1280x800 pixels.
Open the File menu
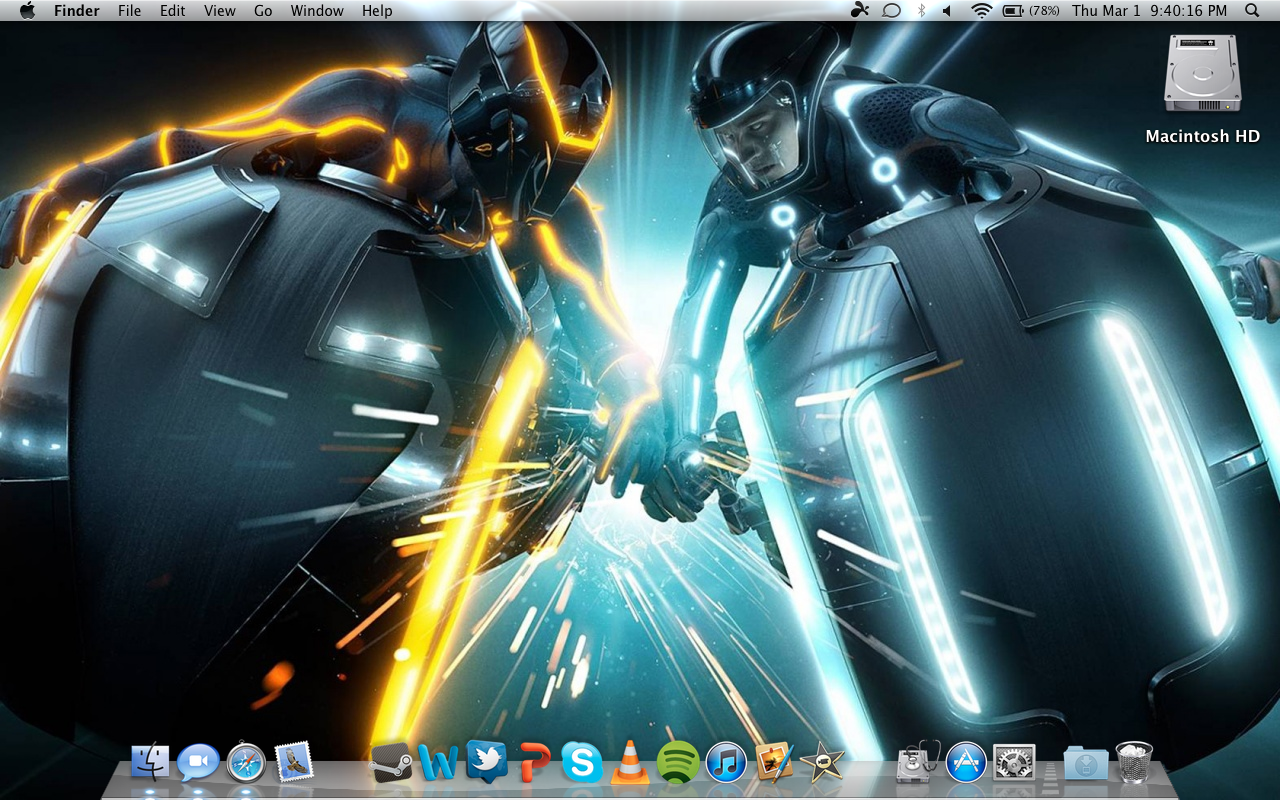(129, 10)
